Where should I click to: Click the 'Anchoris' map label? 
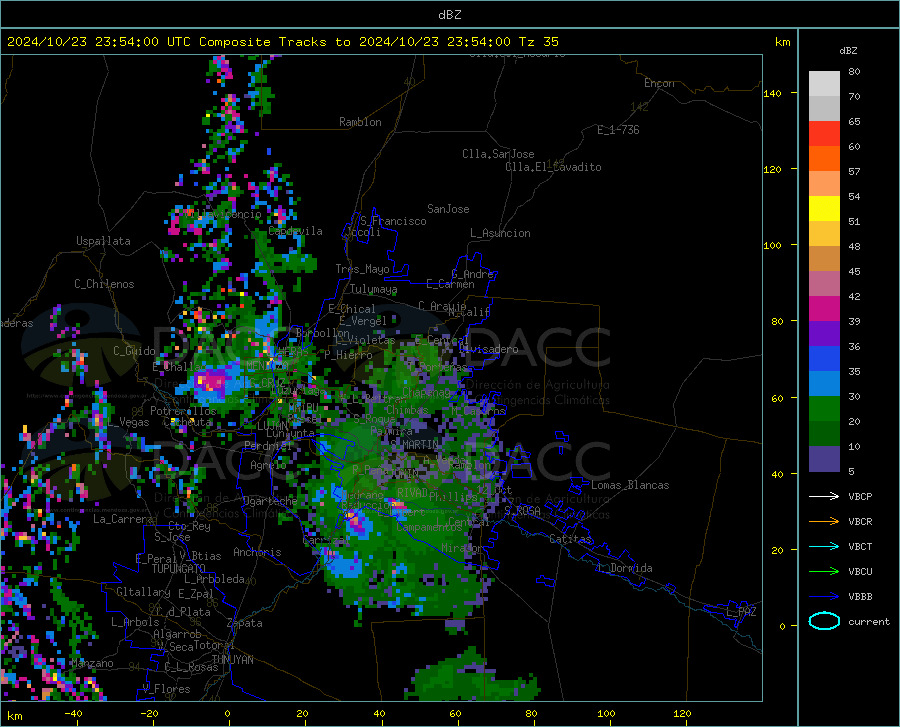257,552
